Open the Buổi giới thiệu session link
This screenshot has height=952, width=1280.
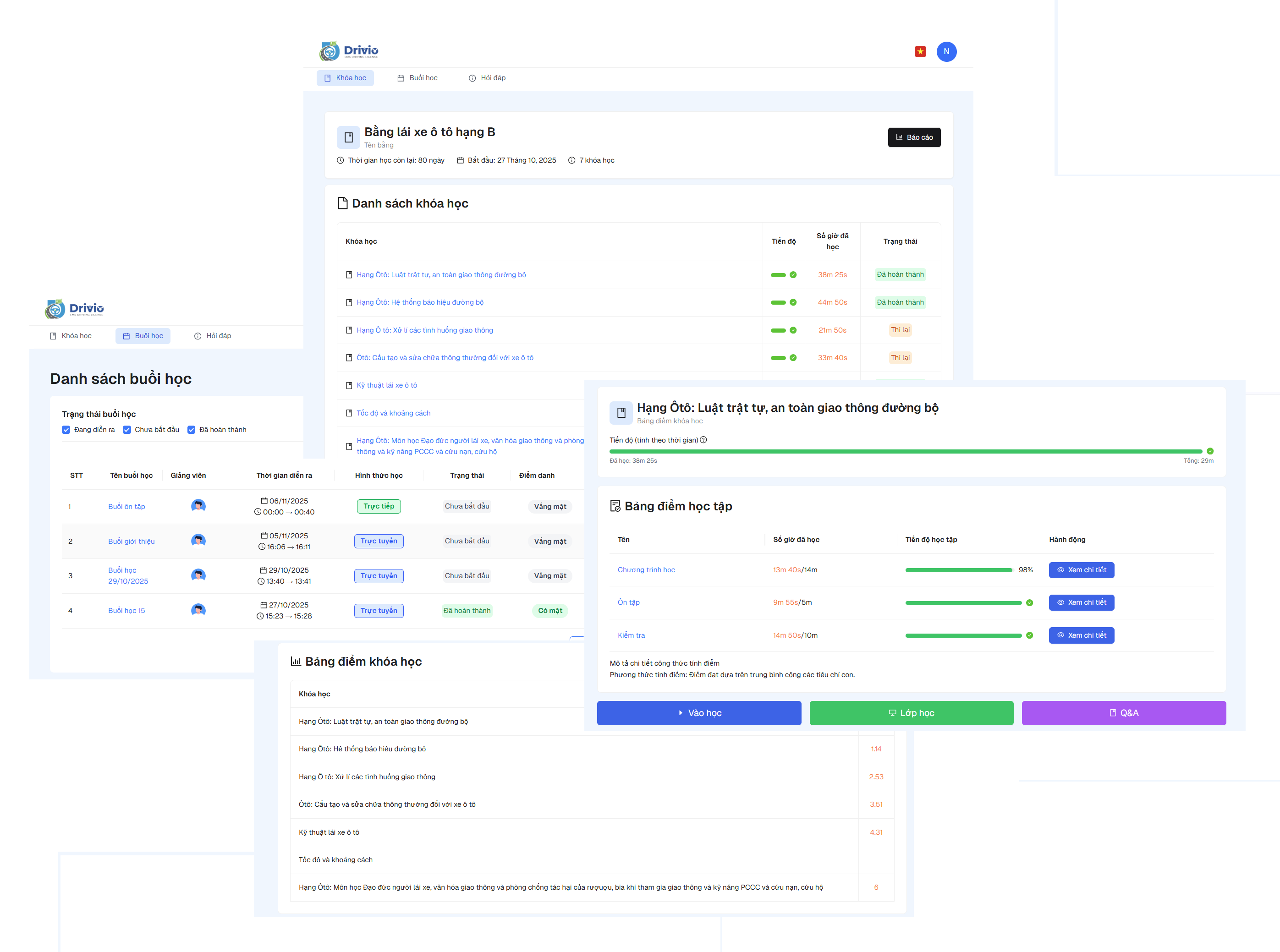[132, 541]
